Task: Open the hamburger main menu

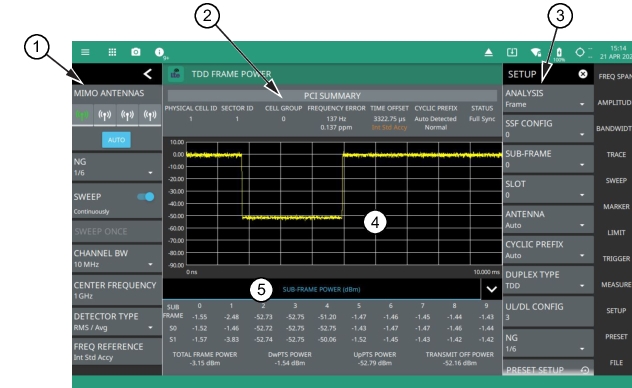Action: point(85,52)
